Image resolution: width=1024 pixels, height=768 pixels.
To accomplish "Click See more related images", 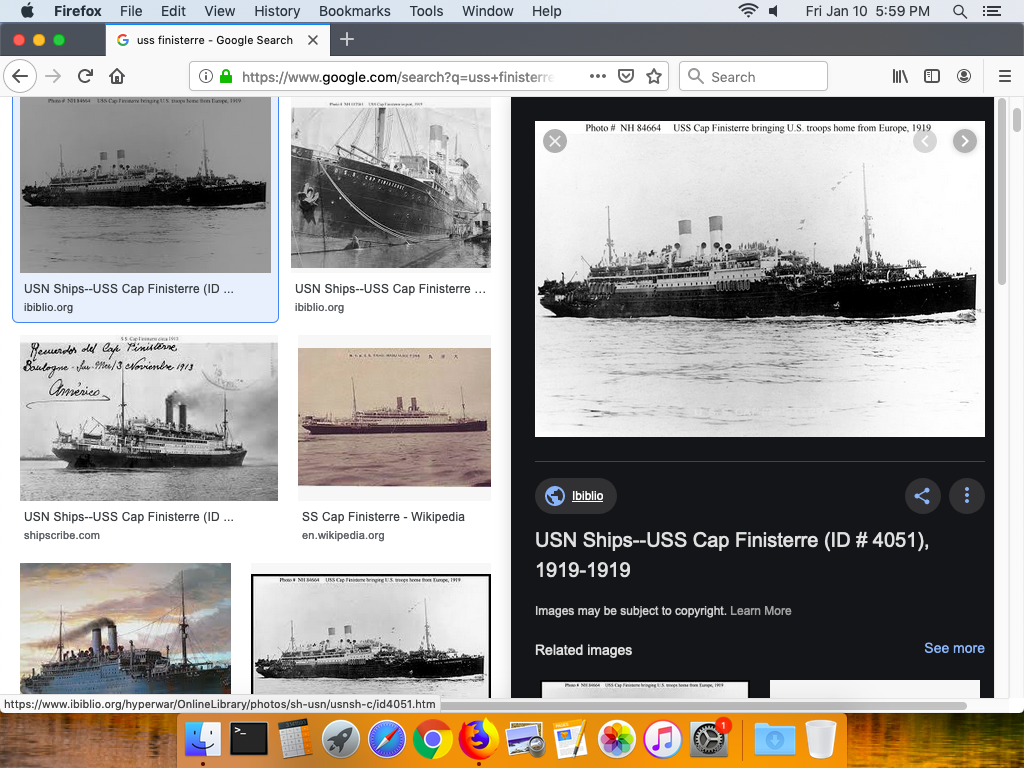I will point(954,648).
